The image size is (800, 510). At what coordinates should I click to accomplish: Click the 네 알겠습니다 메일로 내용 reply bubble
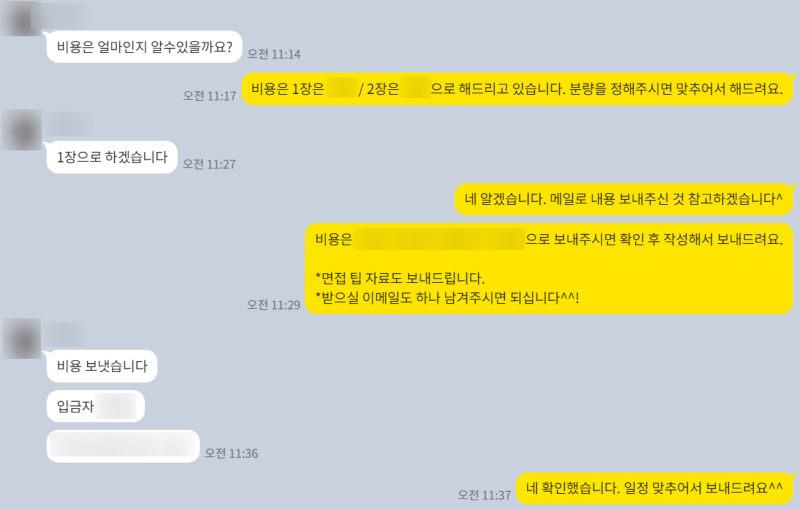pyautogui.click(x=623, y=199)
